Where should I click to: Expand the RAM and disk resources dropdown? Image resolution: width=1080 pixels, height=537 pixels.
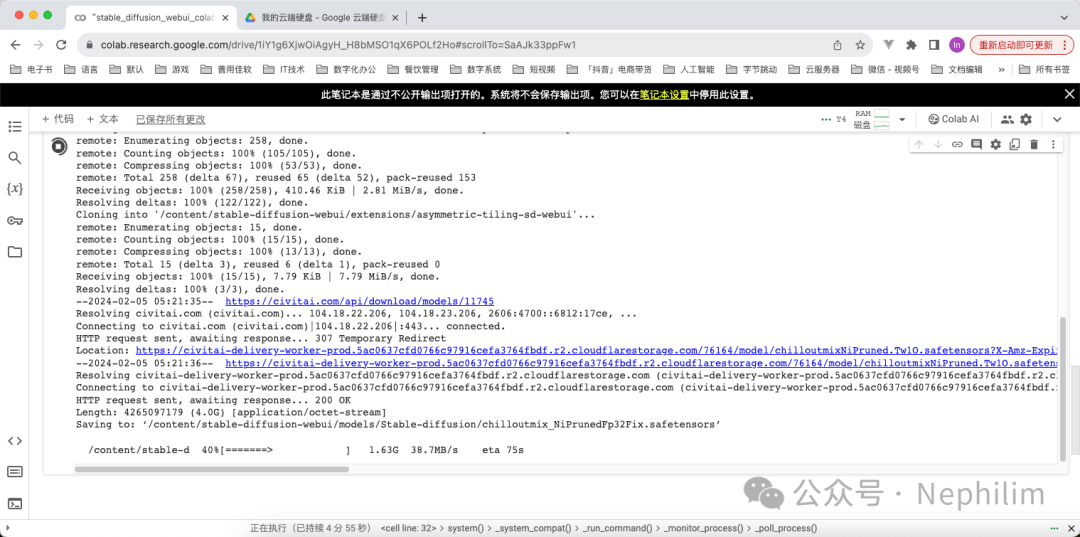[902, 120]
